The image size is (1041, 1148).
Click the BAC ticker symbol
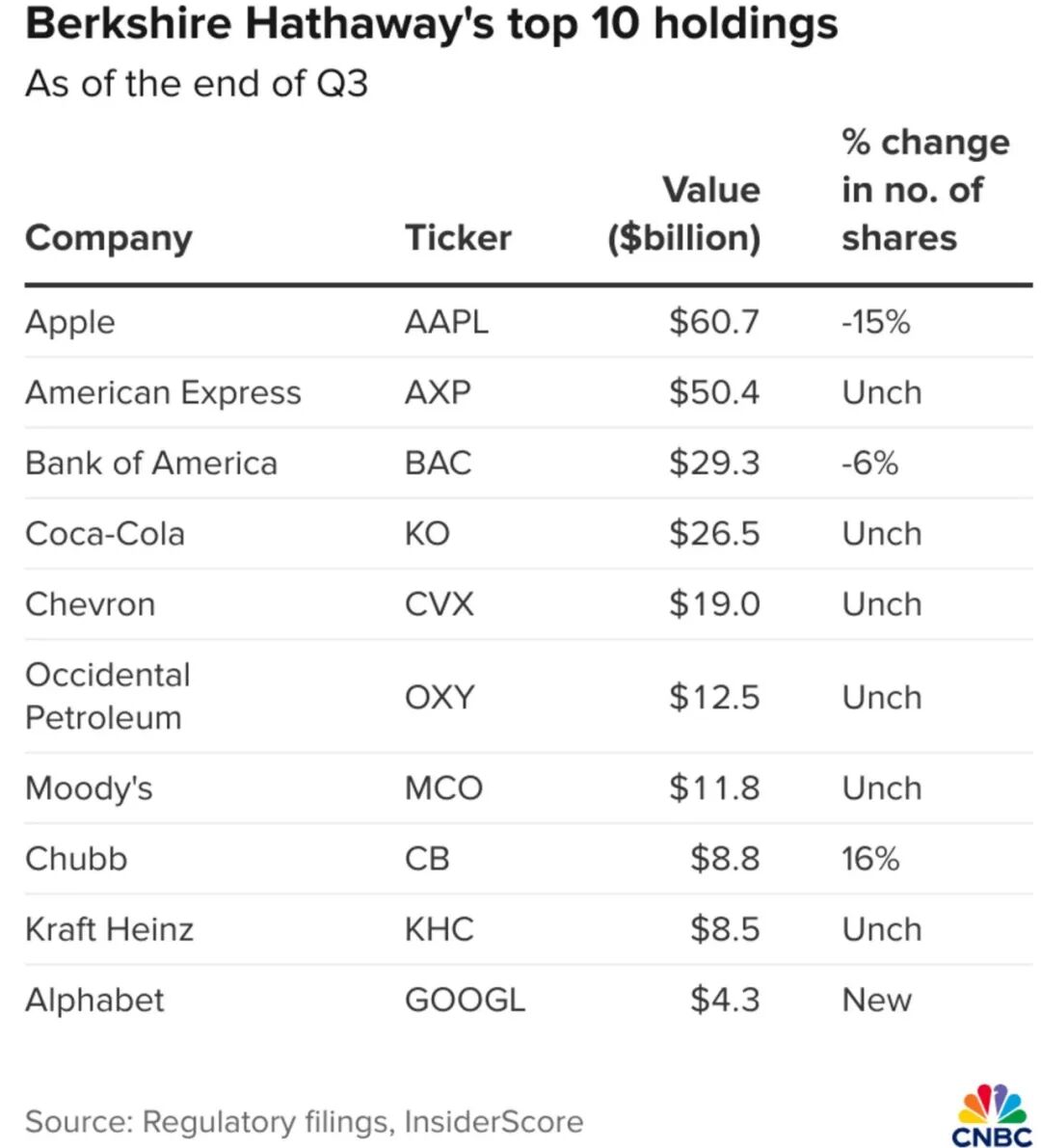438,464
